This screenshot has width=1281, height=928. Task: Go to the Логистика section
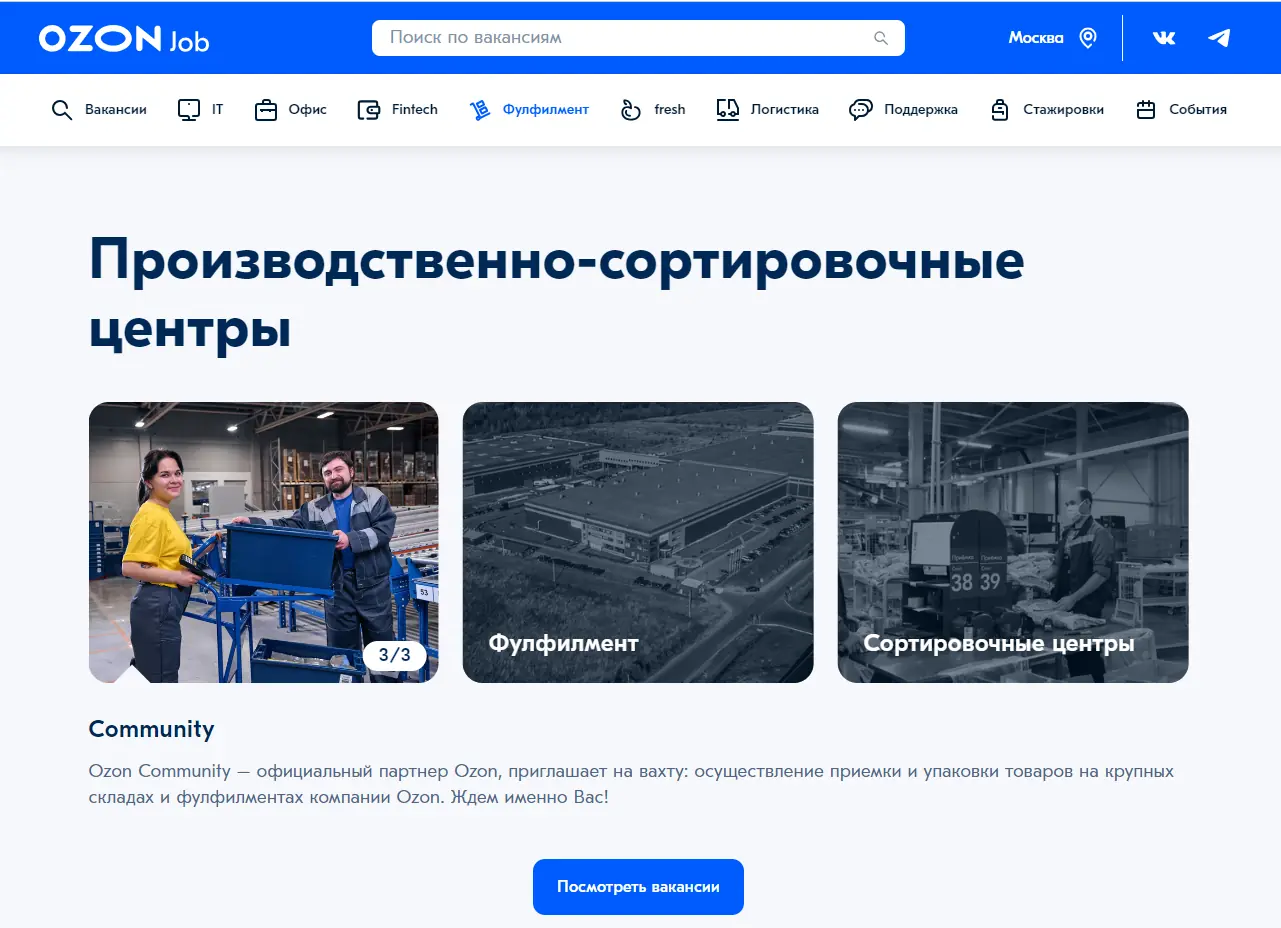coord(785,110)
